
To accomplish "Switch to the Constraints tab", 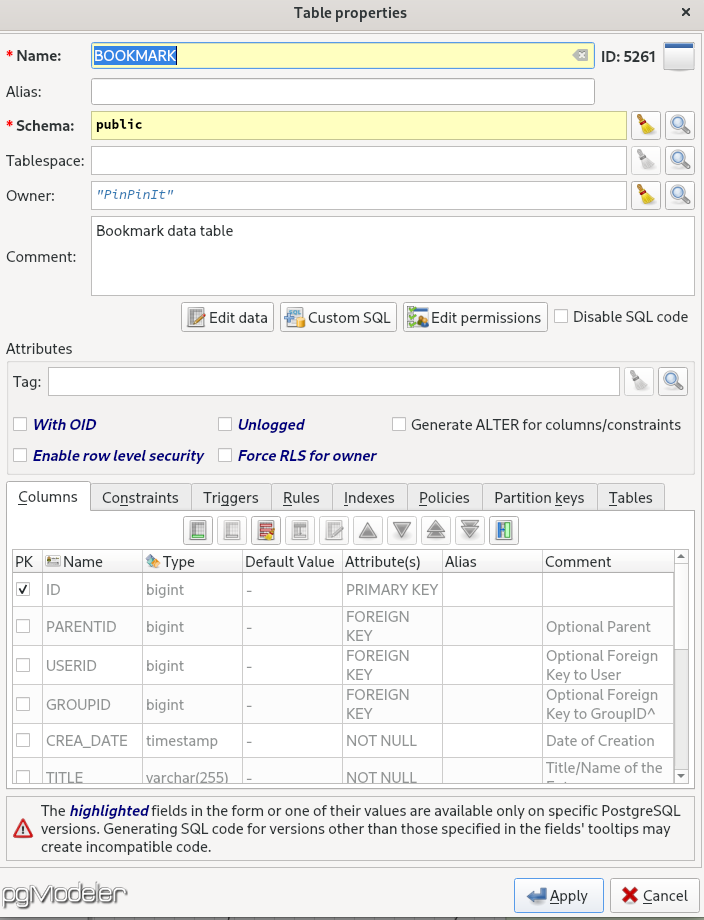I will pyautogui.click(x=140, y=497).
